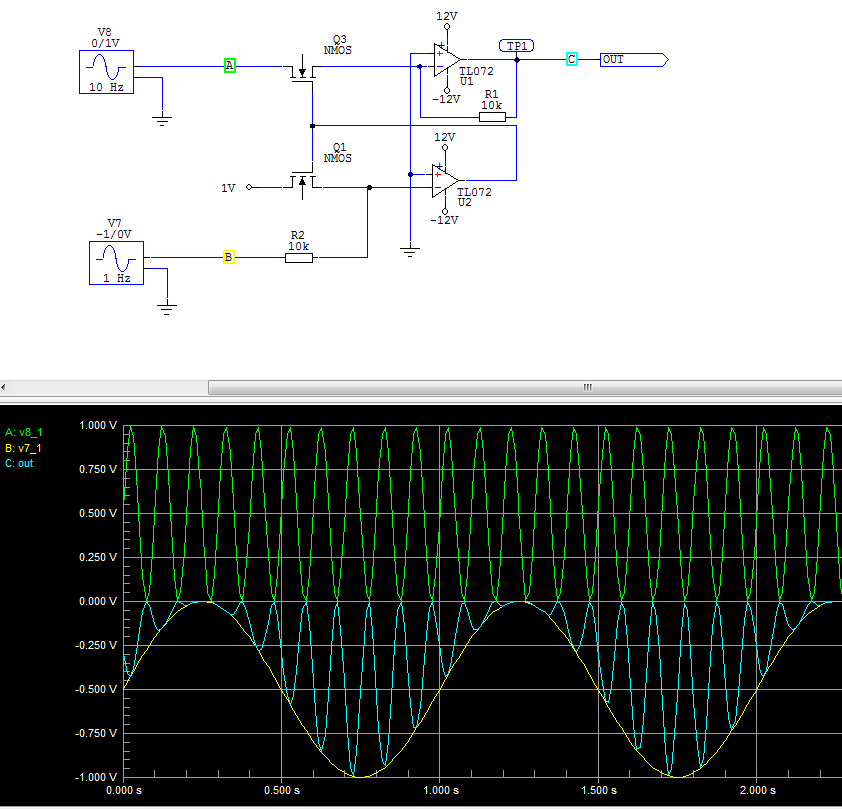Click legend entry A: v8_1
This screenshot has height=809, width=842.
(x=24, y=432)
